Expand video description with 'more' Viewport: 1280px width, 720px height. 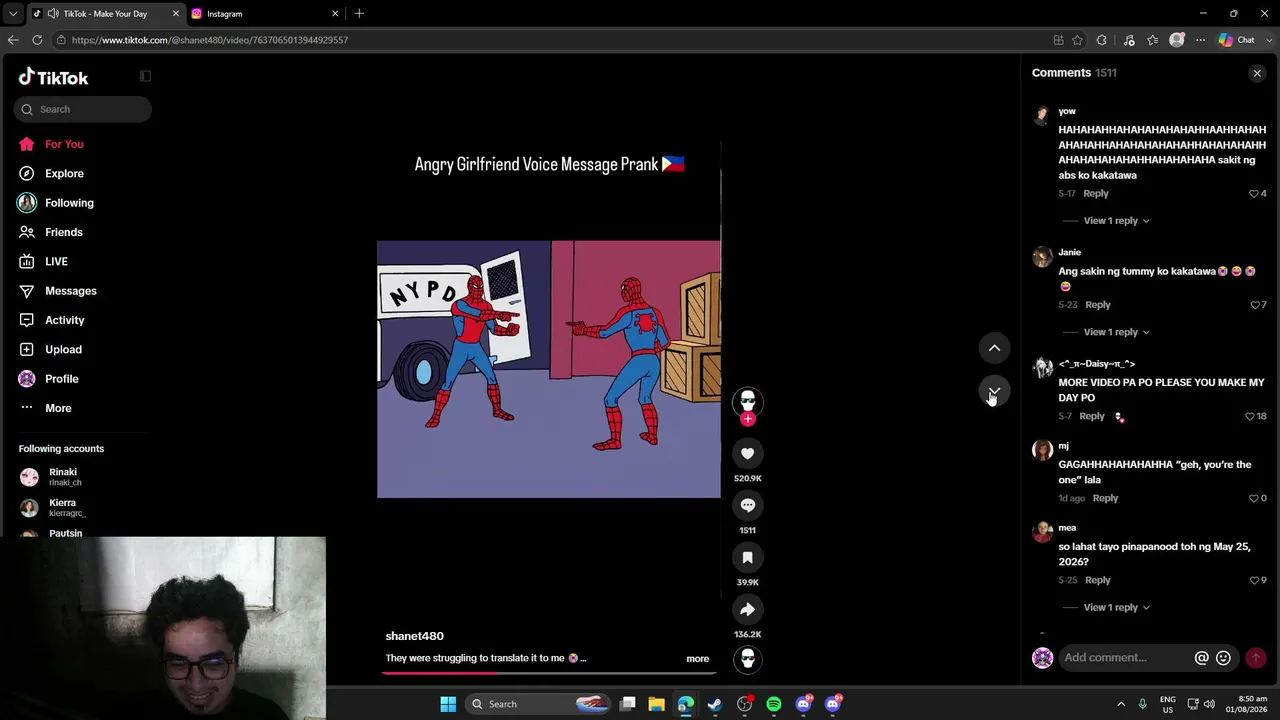[697, 658]
